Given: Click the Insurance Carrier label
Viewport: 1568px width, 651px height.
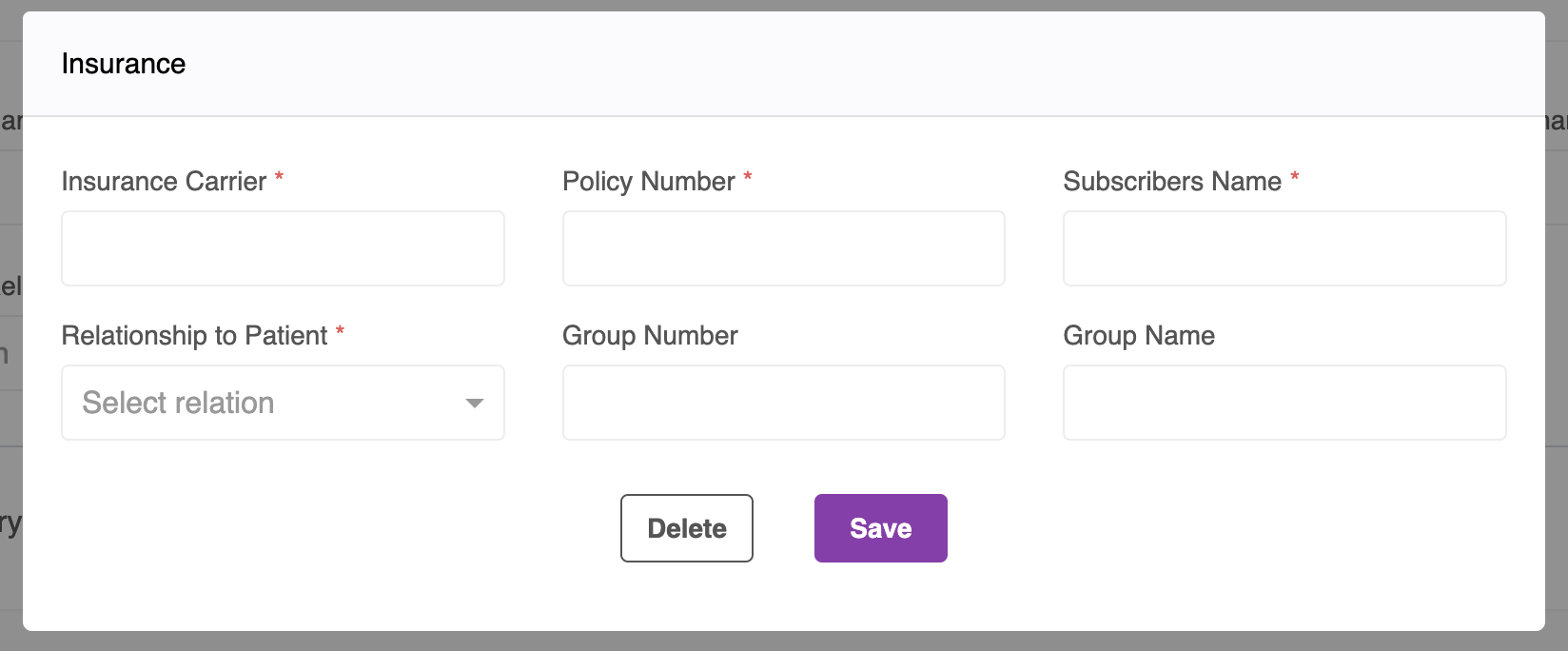Looking at the screenshot, I should point(164,181).
